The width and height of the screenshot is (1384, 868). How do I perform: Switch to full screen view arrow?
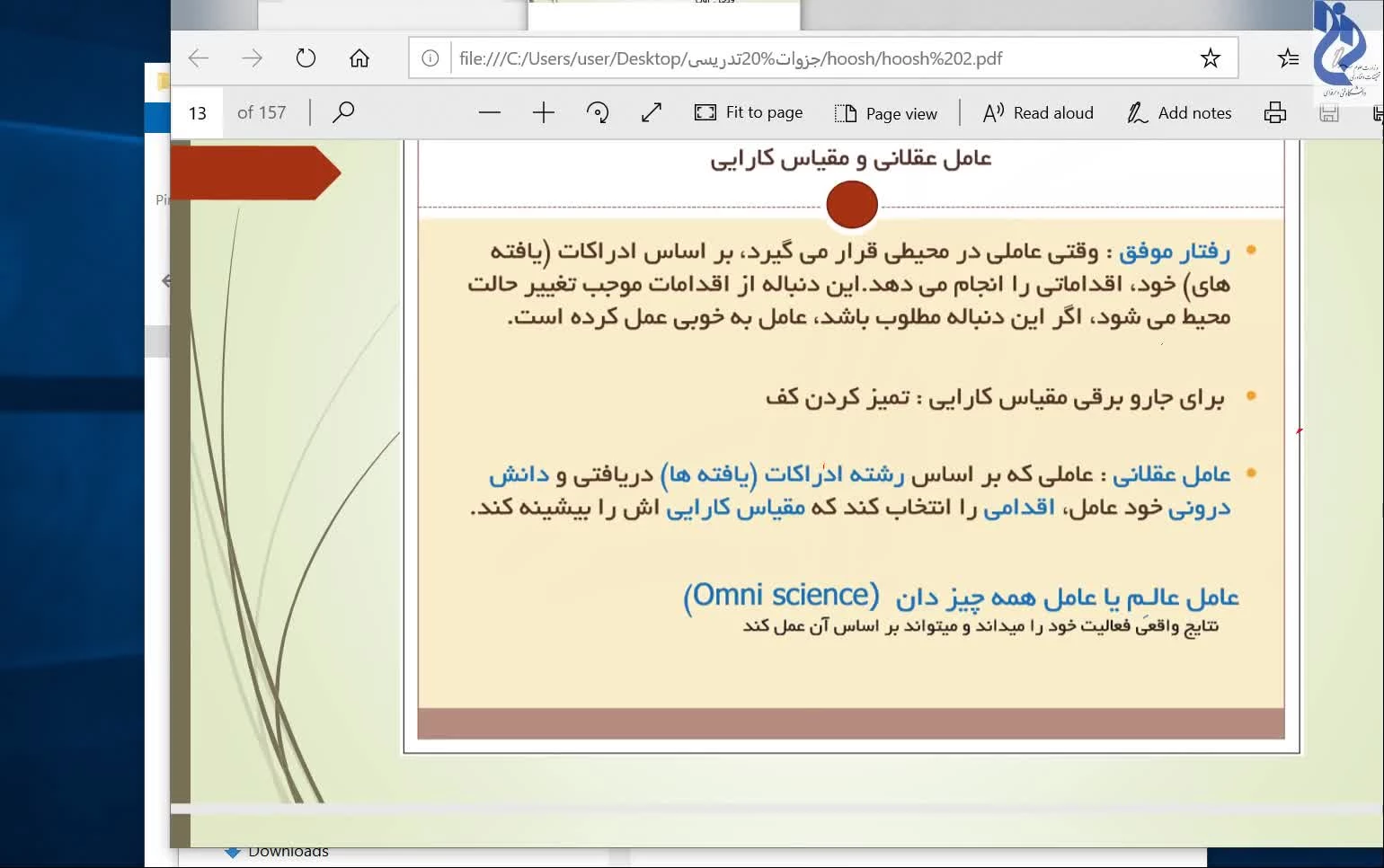coord(652,112)
